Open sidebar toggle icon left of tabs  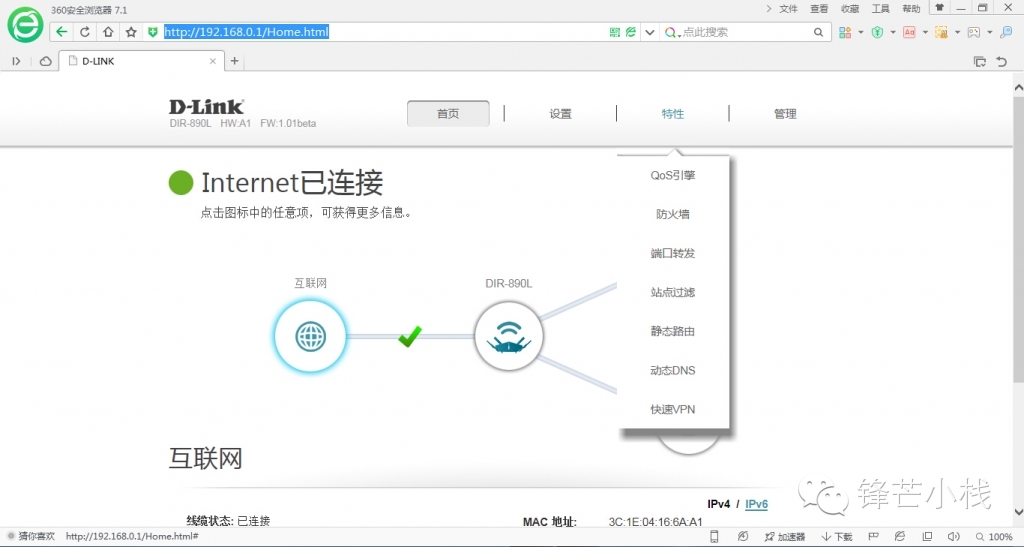click(16, 61)
